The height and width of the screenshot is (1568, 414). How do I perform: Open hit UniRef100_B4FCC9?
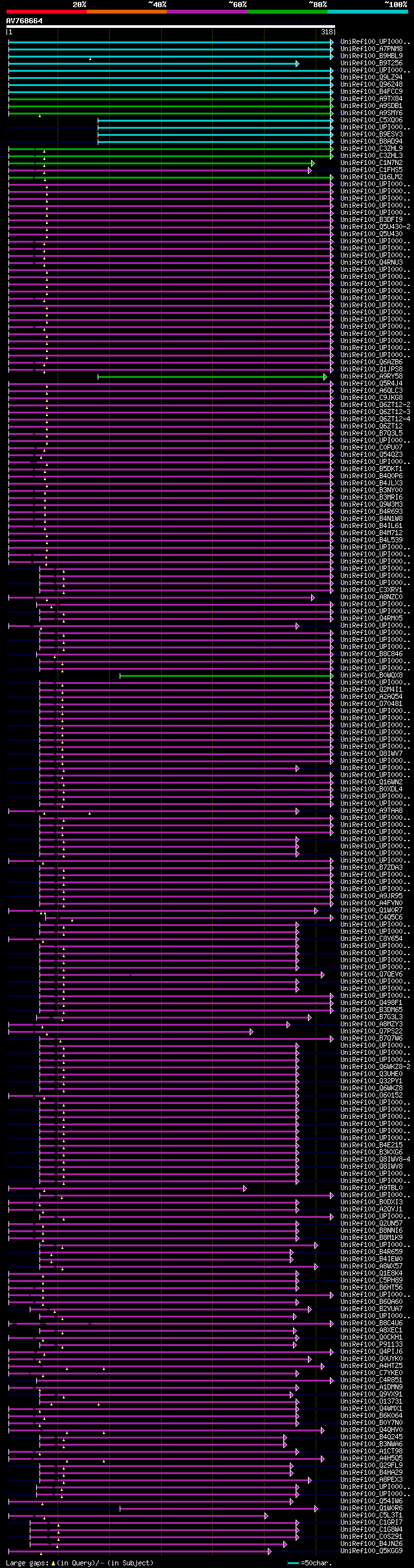pyautogui.click(x=371, y=91)
